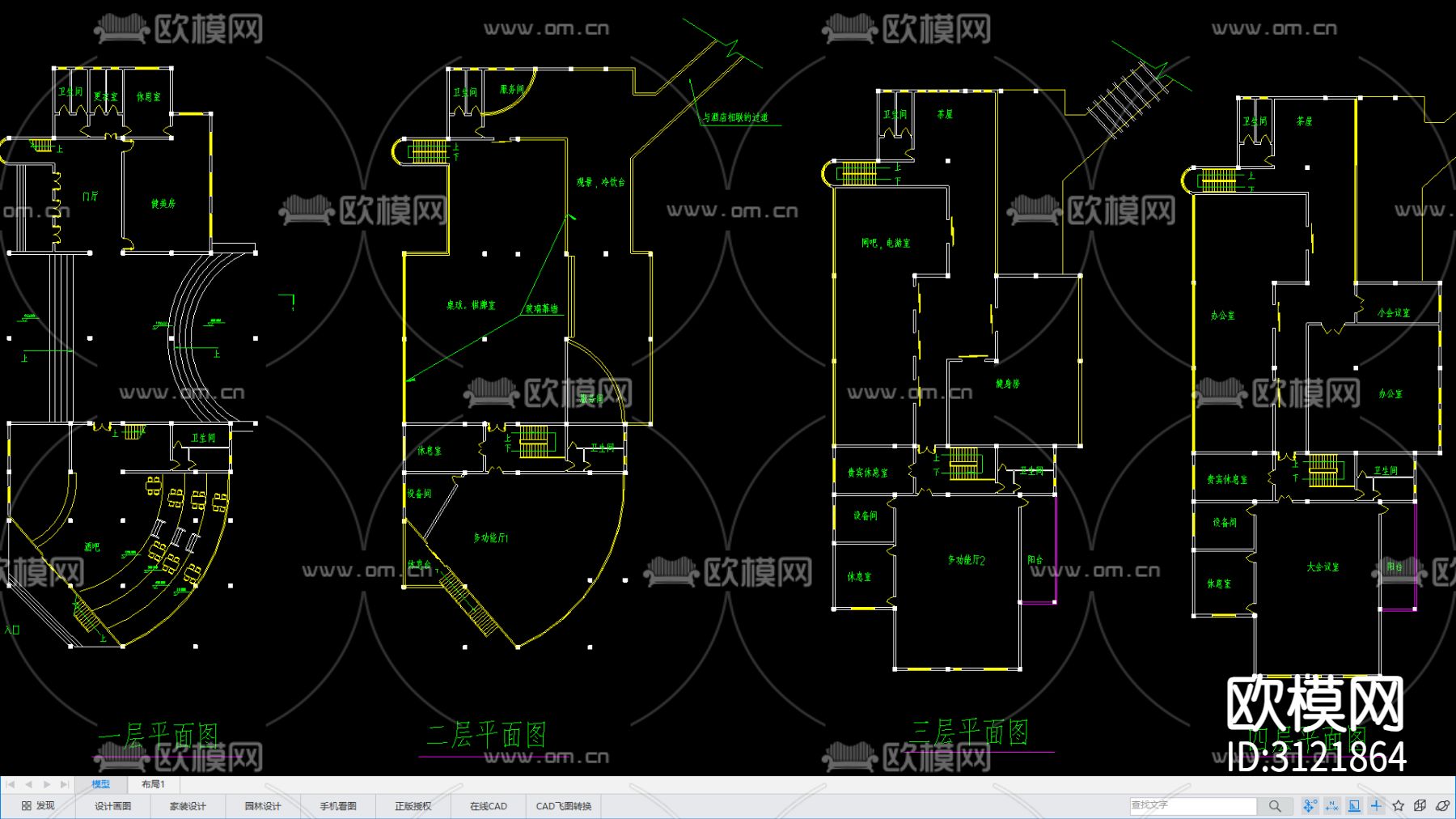Open the 家装设计 menu item
Image resolution: width=1456 pixels, height=819 pixels.
tap(187, 806)
